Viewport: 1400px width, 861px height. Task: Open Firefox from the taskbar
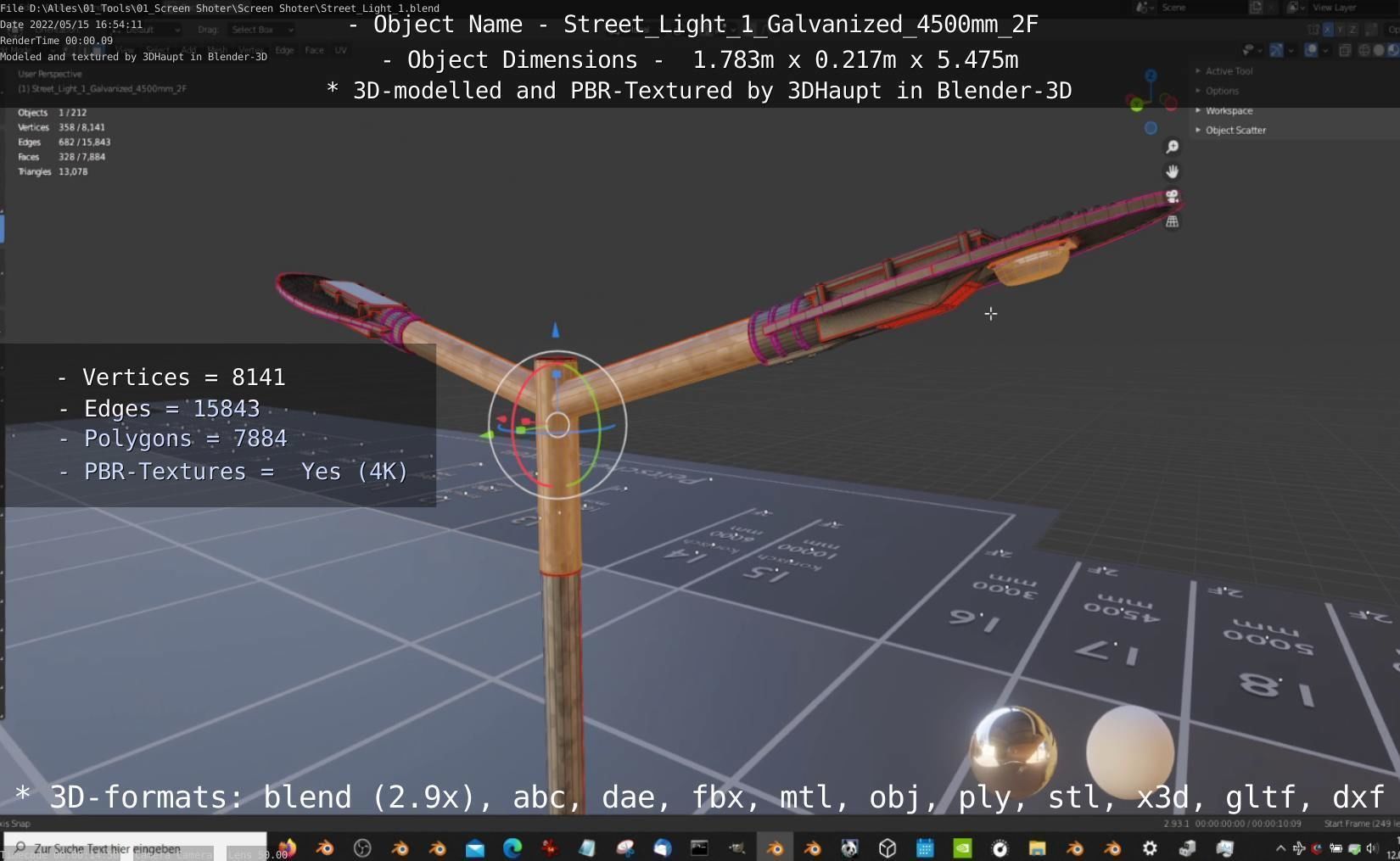click(288, 847)
